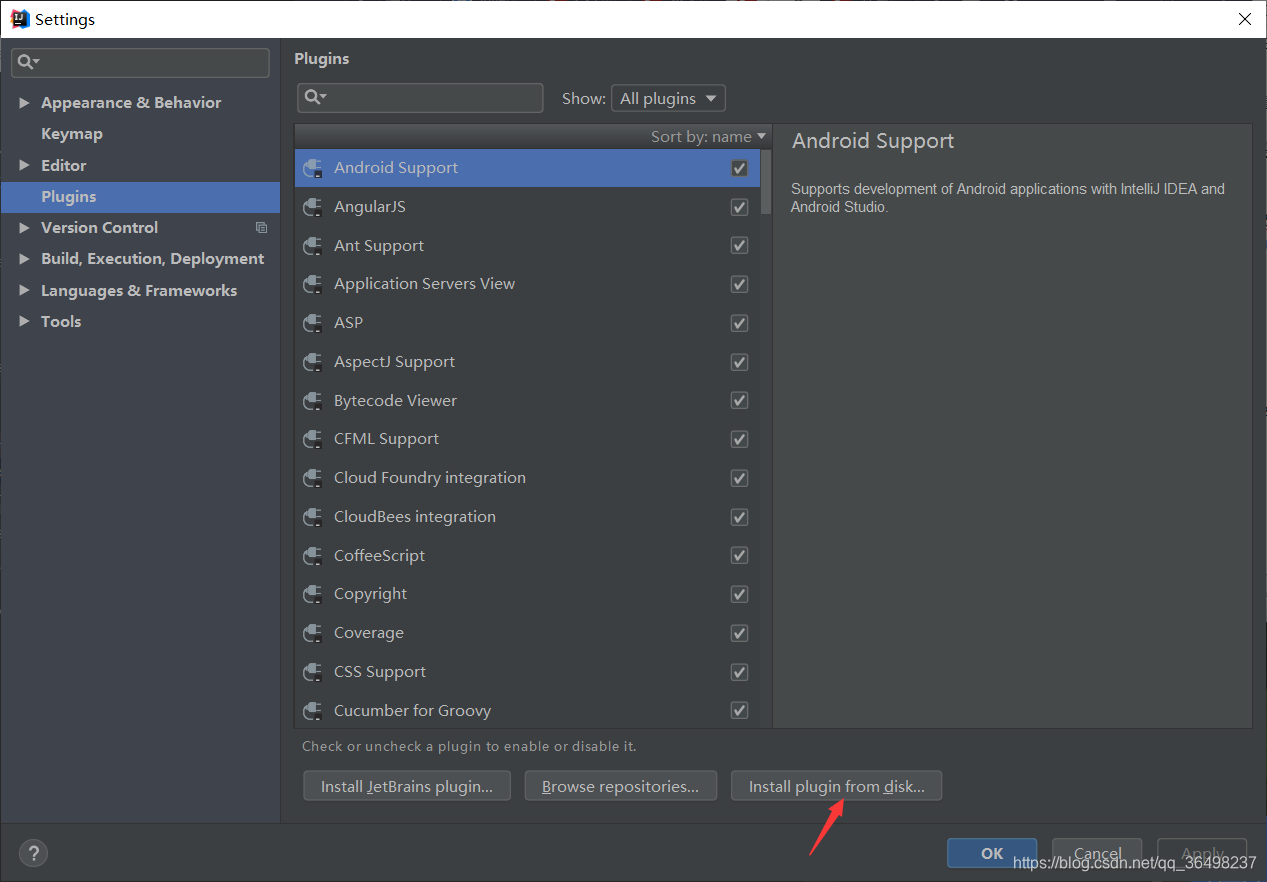Open the help question mark button
Viewport: 1267px width, 882px height.
[x=33, y=853]
